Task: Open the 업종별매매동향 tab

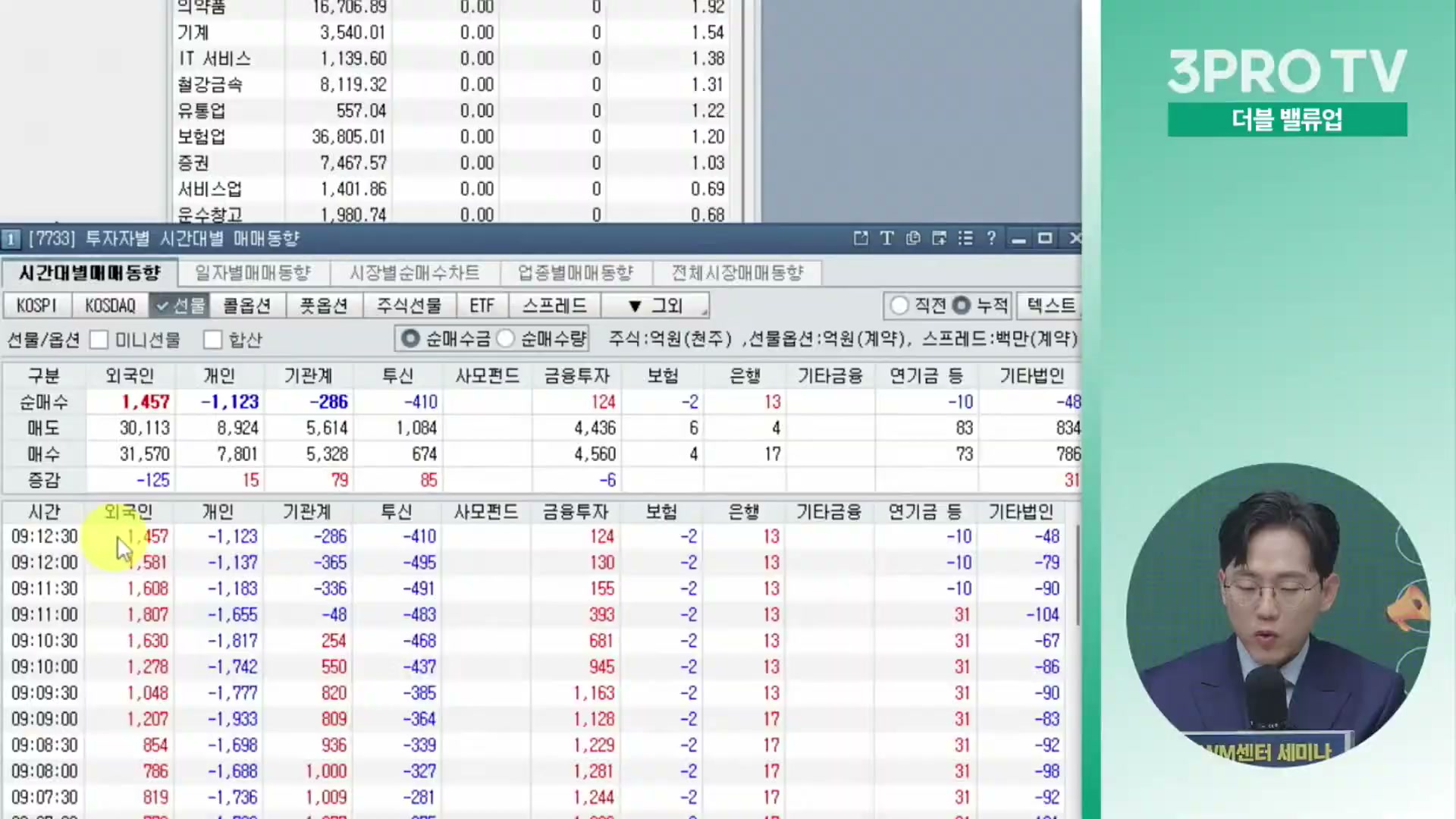Action: pos(575,273)
